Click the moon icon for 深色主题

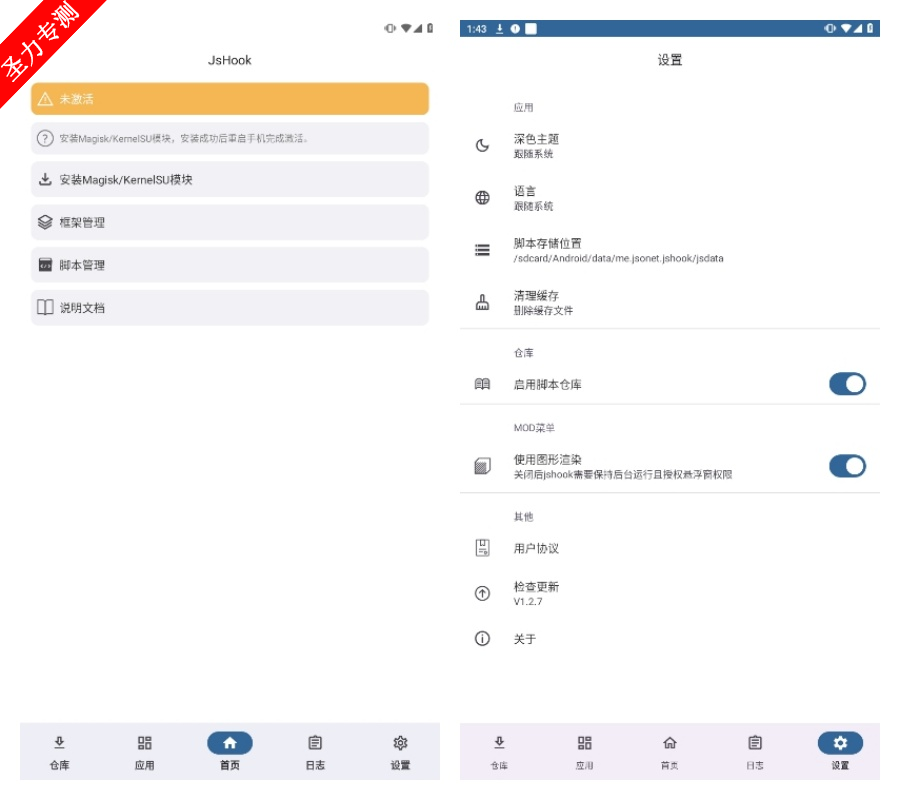(482, 145)
